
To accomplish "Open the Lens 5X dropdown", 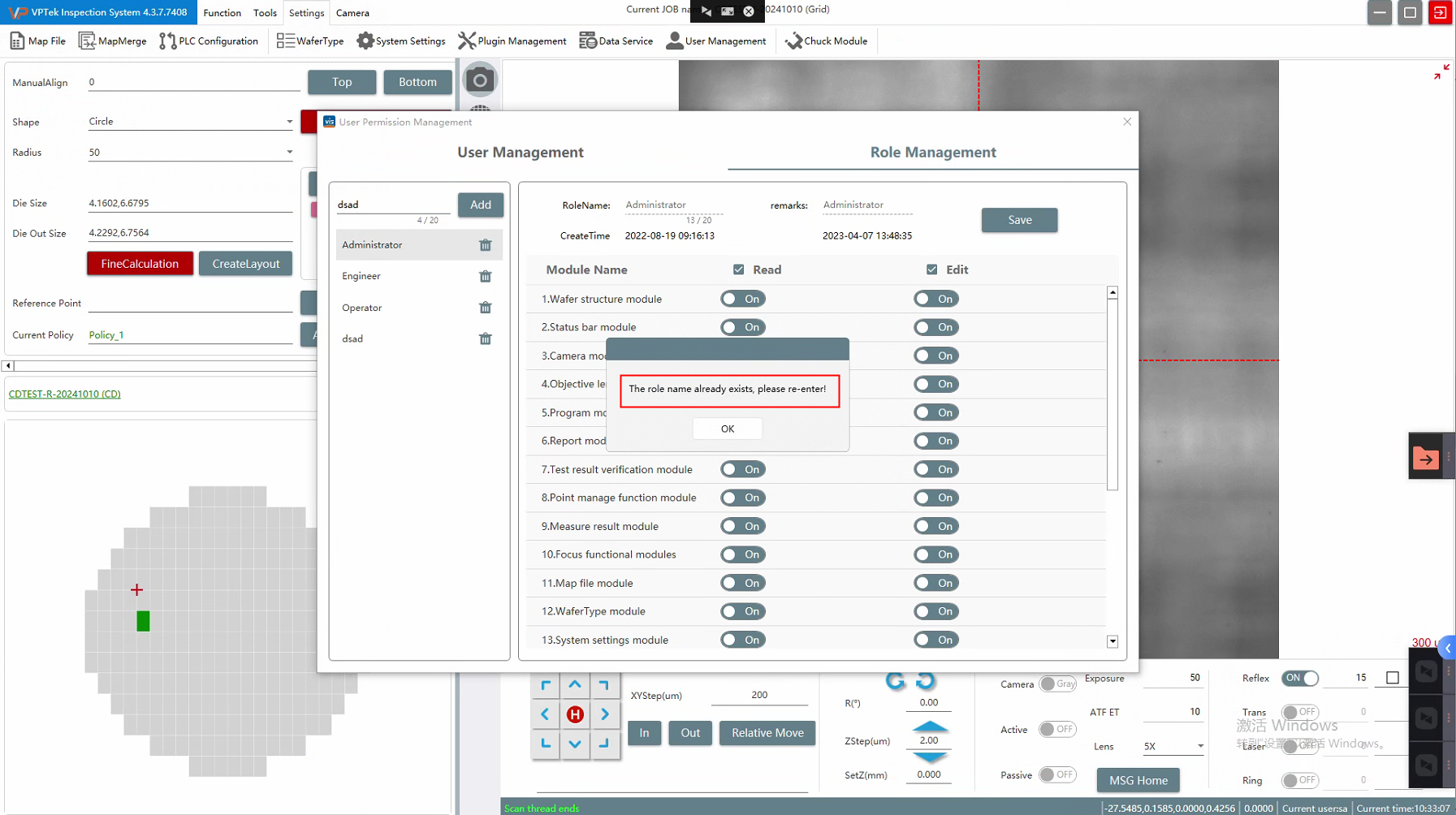I will click(1199, 746).
